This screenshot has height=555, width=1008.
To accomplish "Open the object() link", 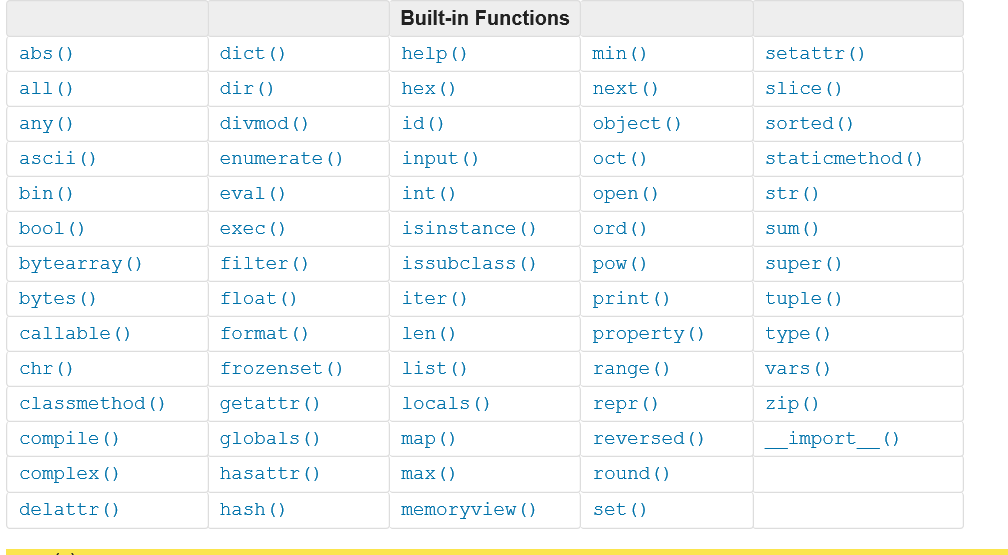I will click(x=637, y=123).
